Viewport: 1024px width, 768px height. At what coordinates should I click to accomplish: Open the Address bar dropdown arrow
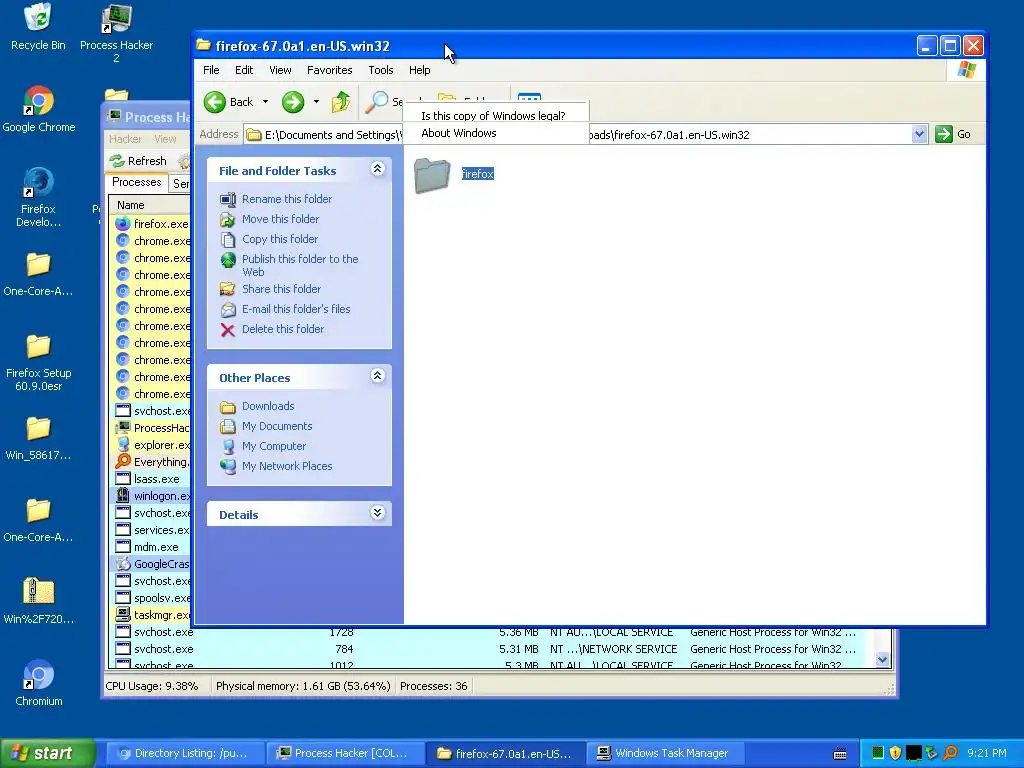point(919,135)
